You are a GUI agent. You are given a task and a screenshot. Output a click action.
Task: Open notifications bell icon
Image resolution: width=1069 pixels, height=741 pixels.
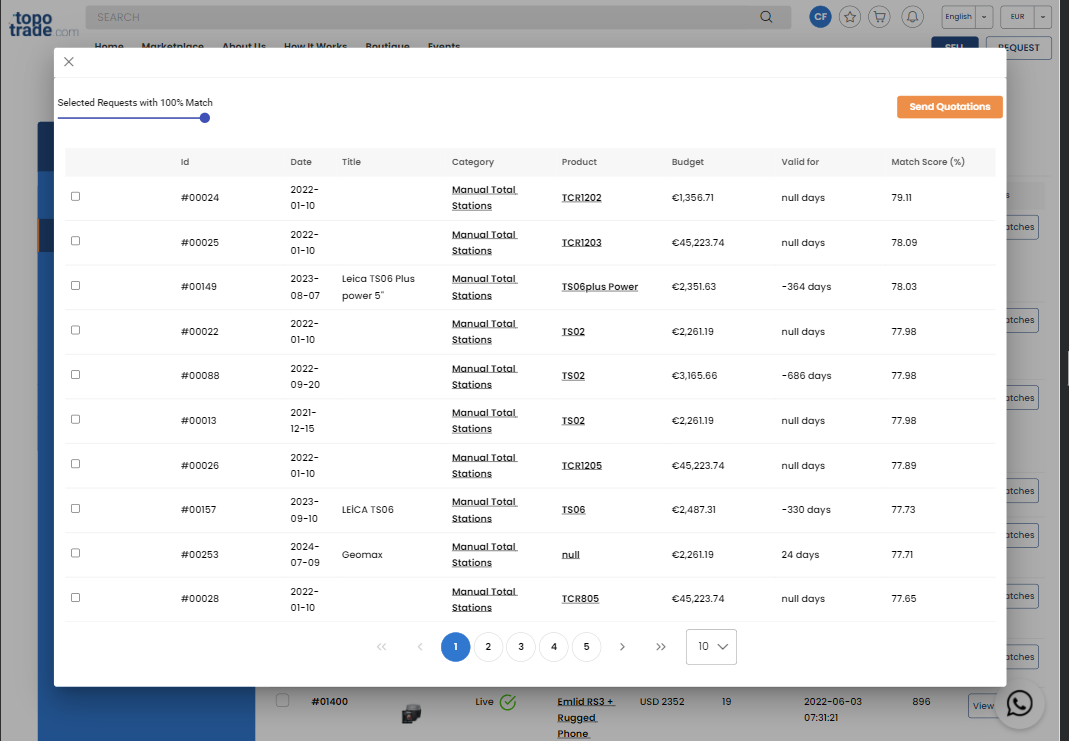[912, 17]
